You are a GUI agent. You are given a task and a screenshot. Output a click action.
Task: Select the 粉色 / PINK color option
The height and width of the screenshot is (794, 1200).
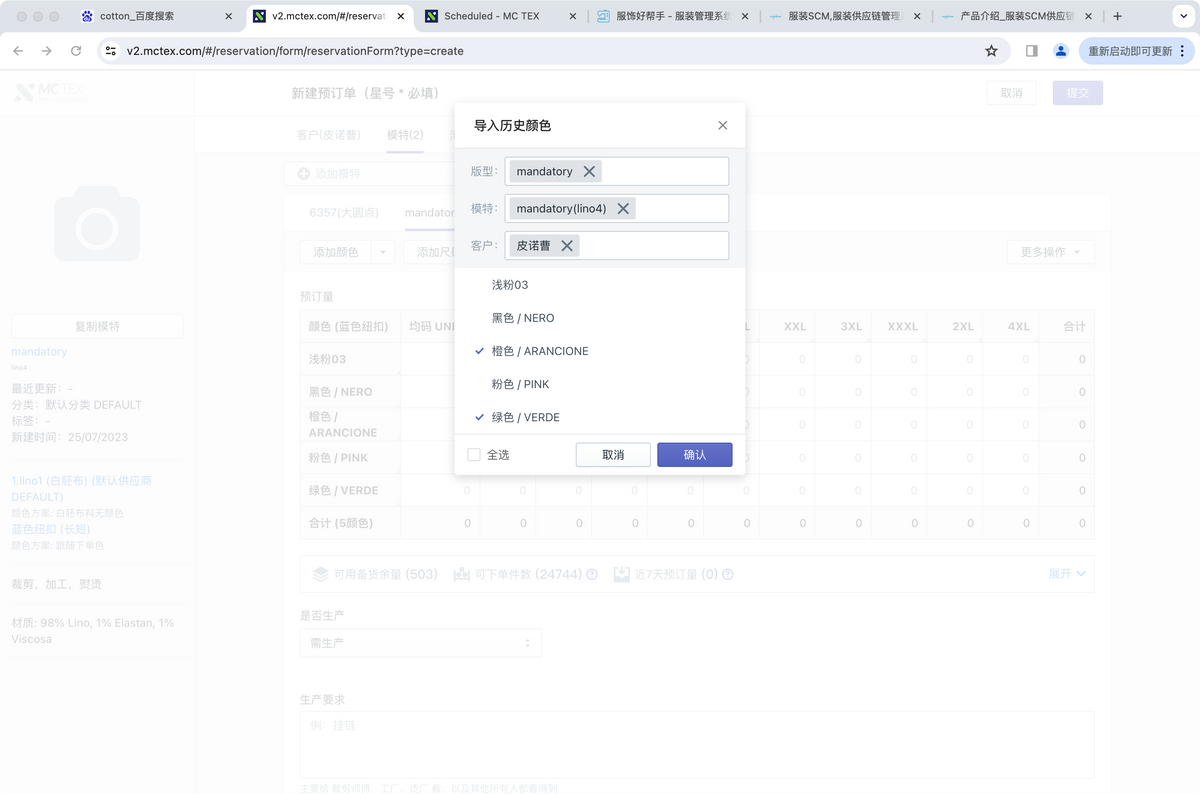(x=600, y=384)
